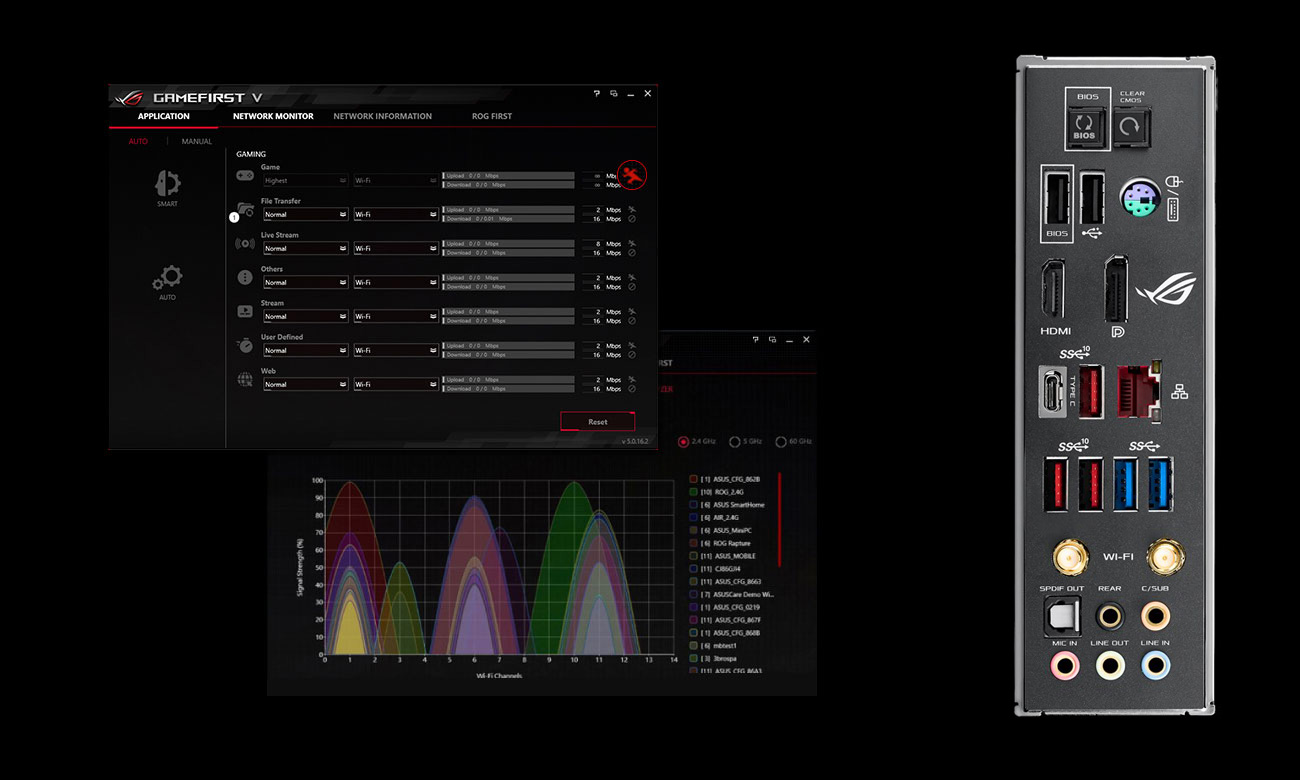Click the block icon for Others
The width and height of the screenshot is (1300, 780).
pyautogui.click(x=632, y=287)
